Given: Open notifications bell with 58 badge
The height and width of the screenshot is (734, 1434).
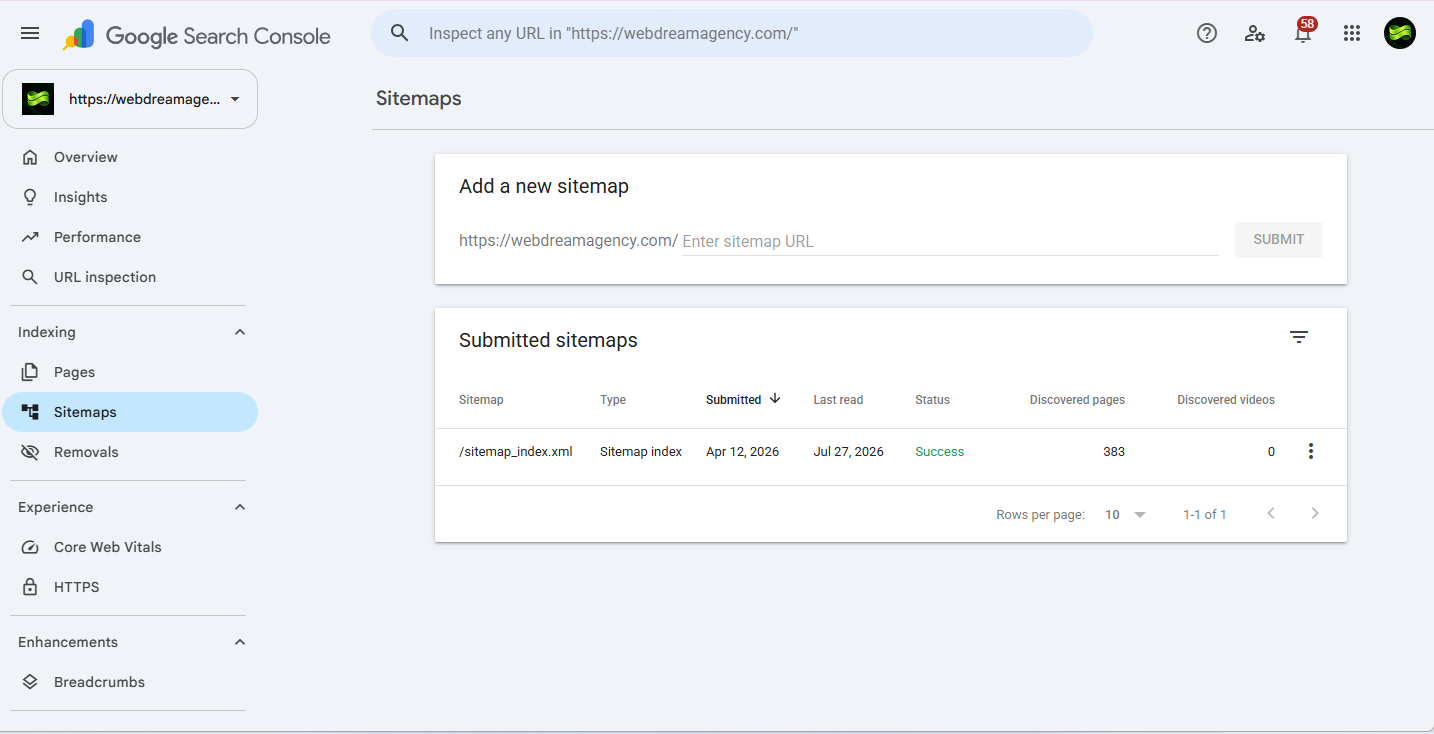Looking at the screenshot, I should [x=1303, y=32].
